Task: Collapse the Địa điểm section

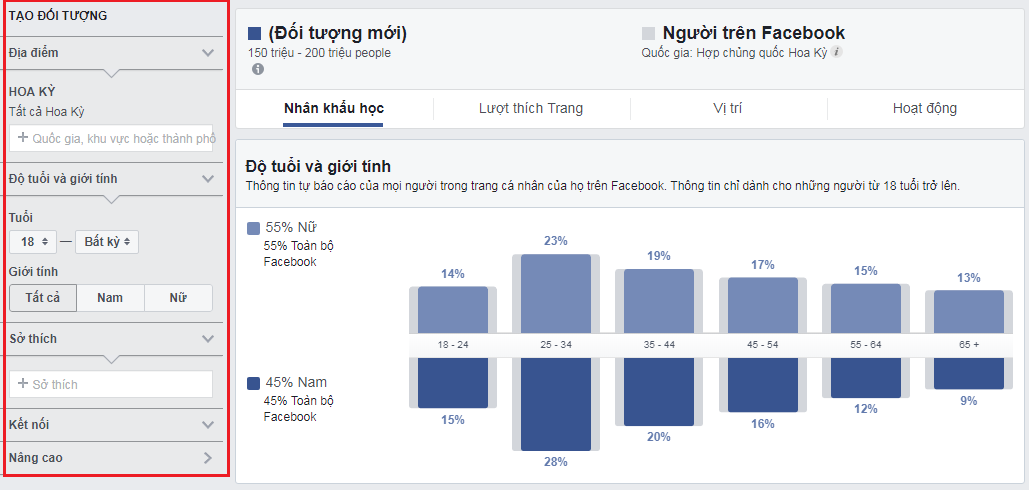Action: point(208,53)
